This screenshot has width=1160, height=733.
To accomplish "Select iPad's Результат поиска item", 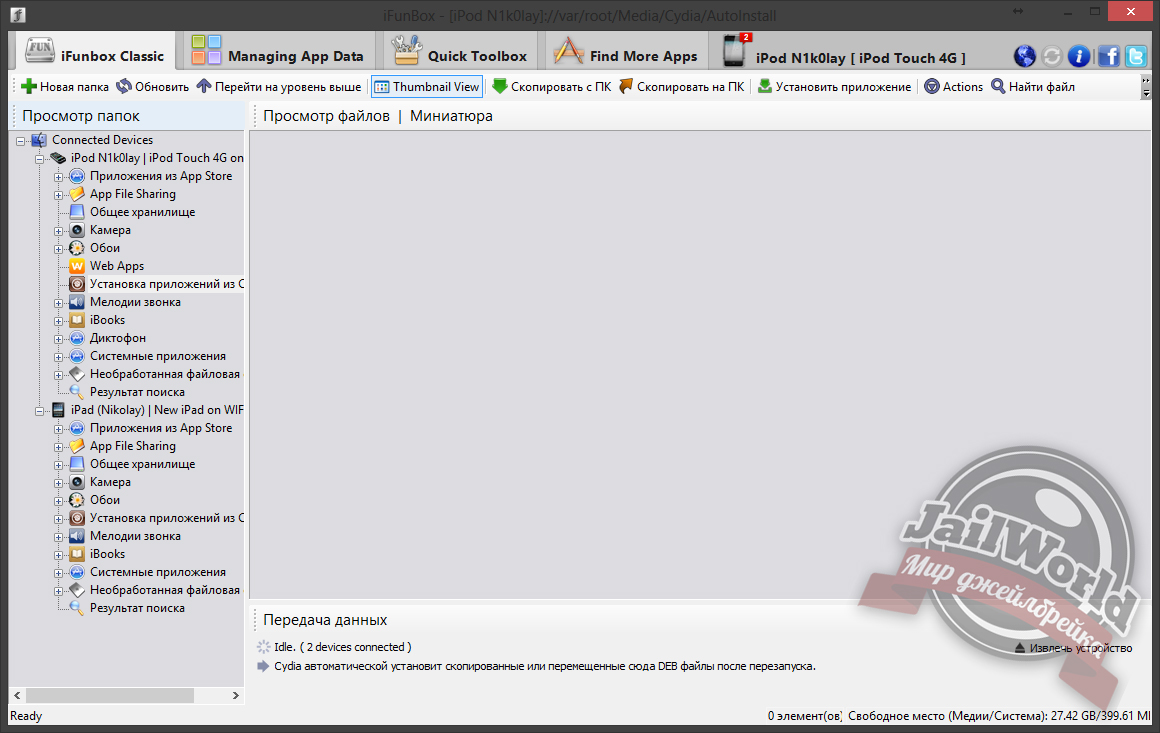I will click(137, 608).
